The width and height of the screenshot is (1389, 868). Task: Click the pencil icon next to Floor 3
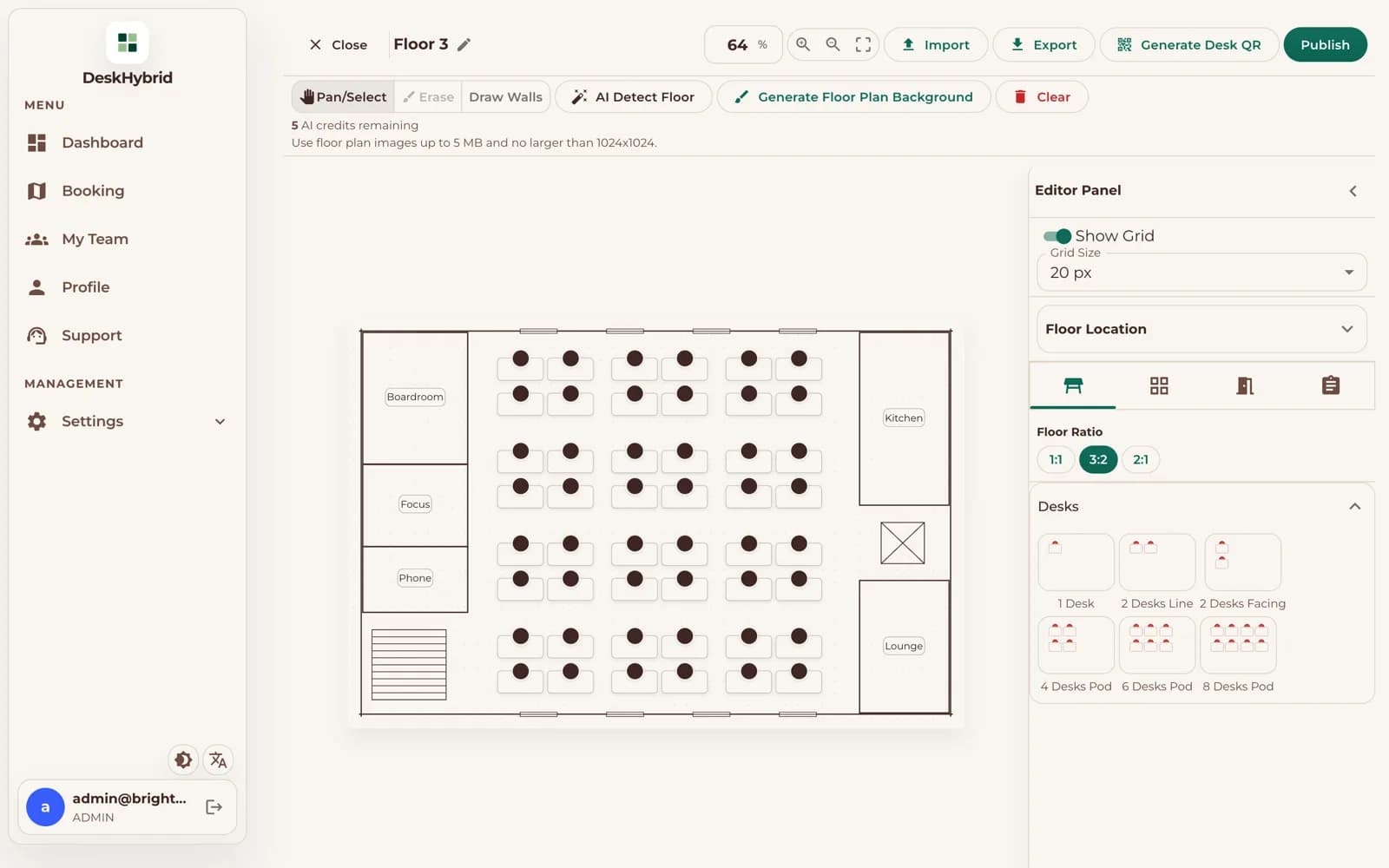click(x=464, y=44)
